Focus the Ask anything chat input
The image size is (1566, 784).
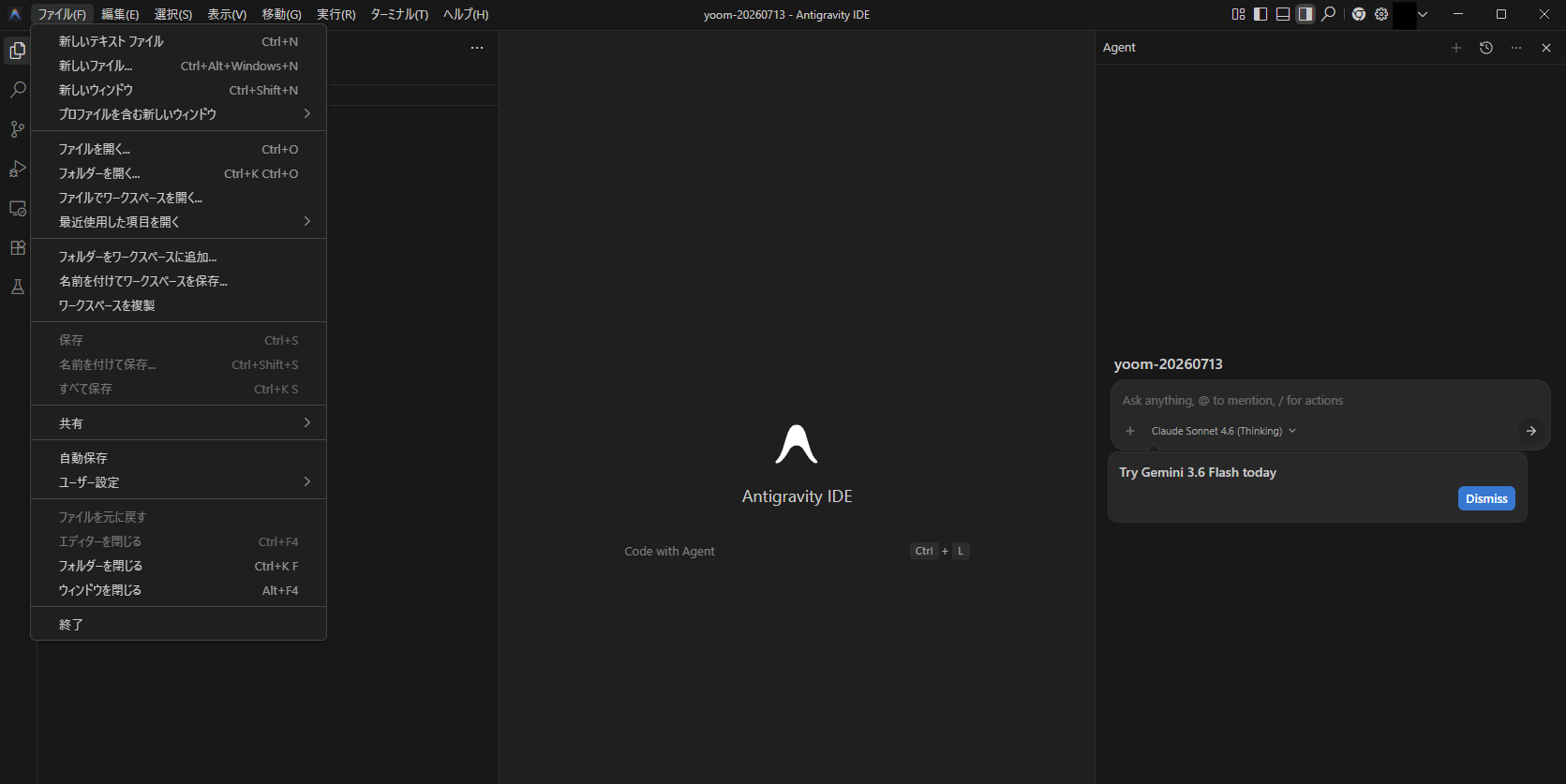click(1330, 400)
